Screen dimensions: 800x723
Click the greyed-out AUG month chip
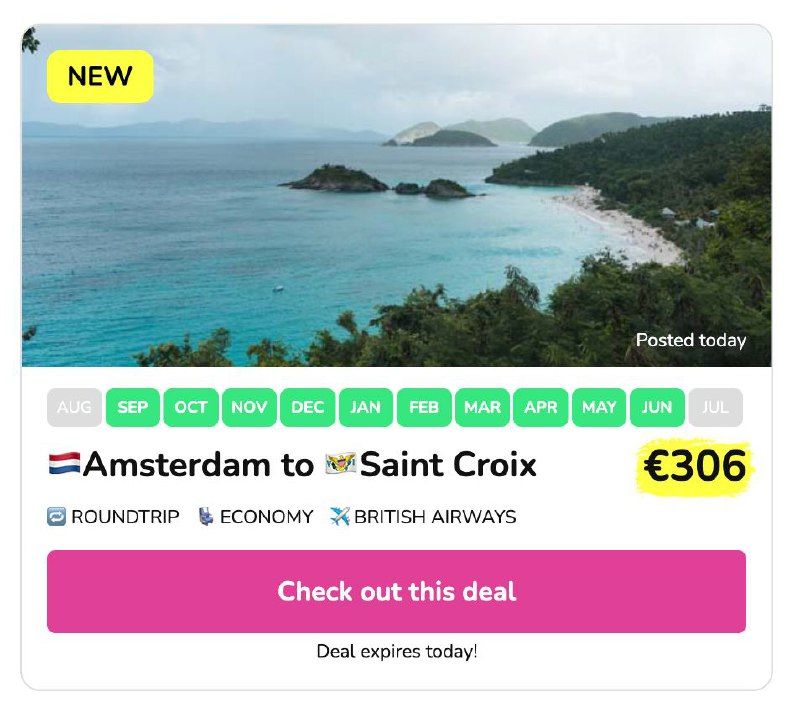pos(74,407)
